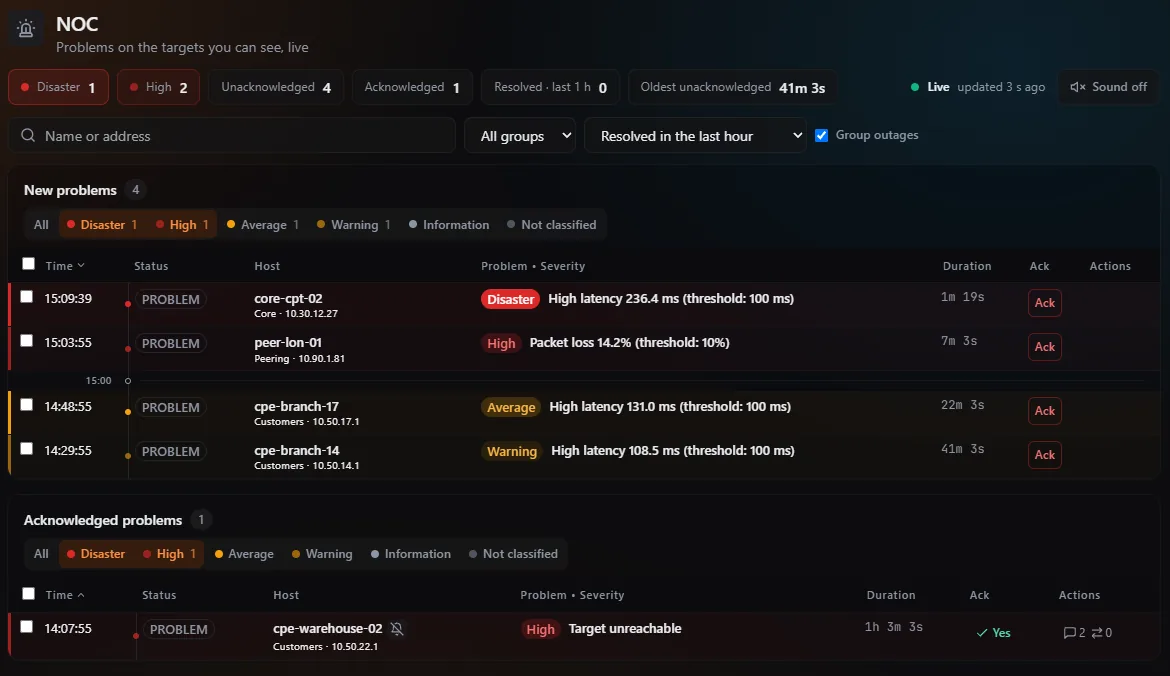This screenshot has height=676, width=1170.
Task: Check the cpe-branch-17 row checkbox
Action: pos(27,404)
